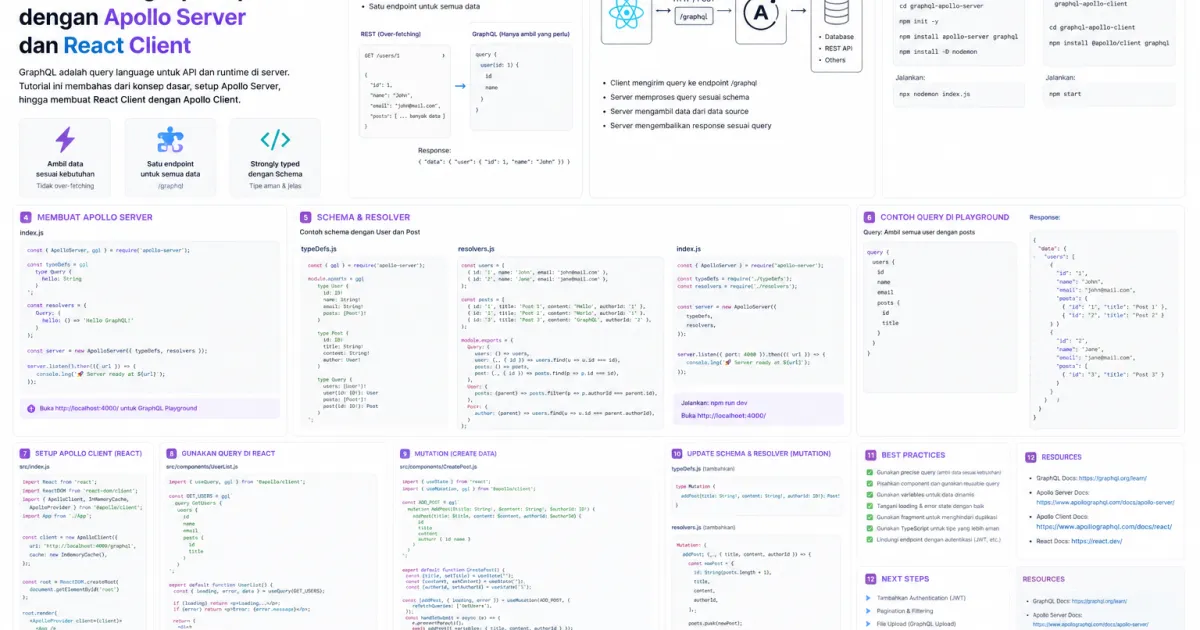Screen dimensions: 1200x630
Task: Toggle checkbox 'Gunakan fragment untuk menghindari duplikasi'
Action: pyautogui.click(x=870, y=517)
